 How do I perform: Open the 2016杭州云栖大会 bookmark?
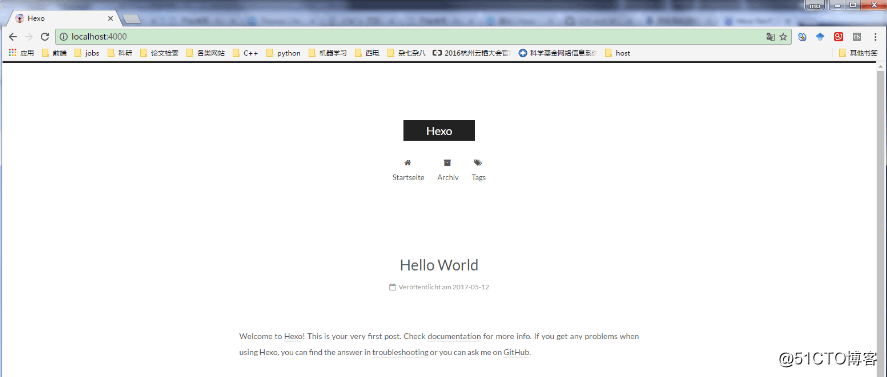[x=471, y=53]
